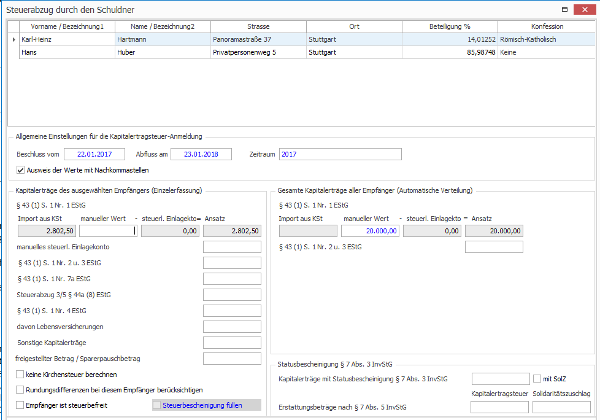Sort by Name / Bezeichnung2 column header
The width and height of the screenshot is (600, 420).
[x=163, y=26]
